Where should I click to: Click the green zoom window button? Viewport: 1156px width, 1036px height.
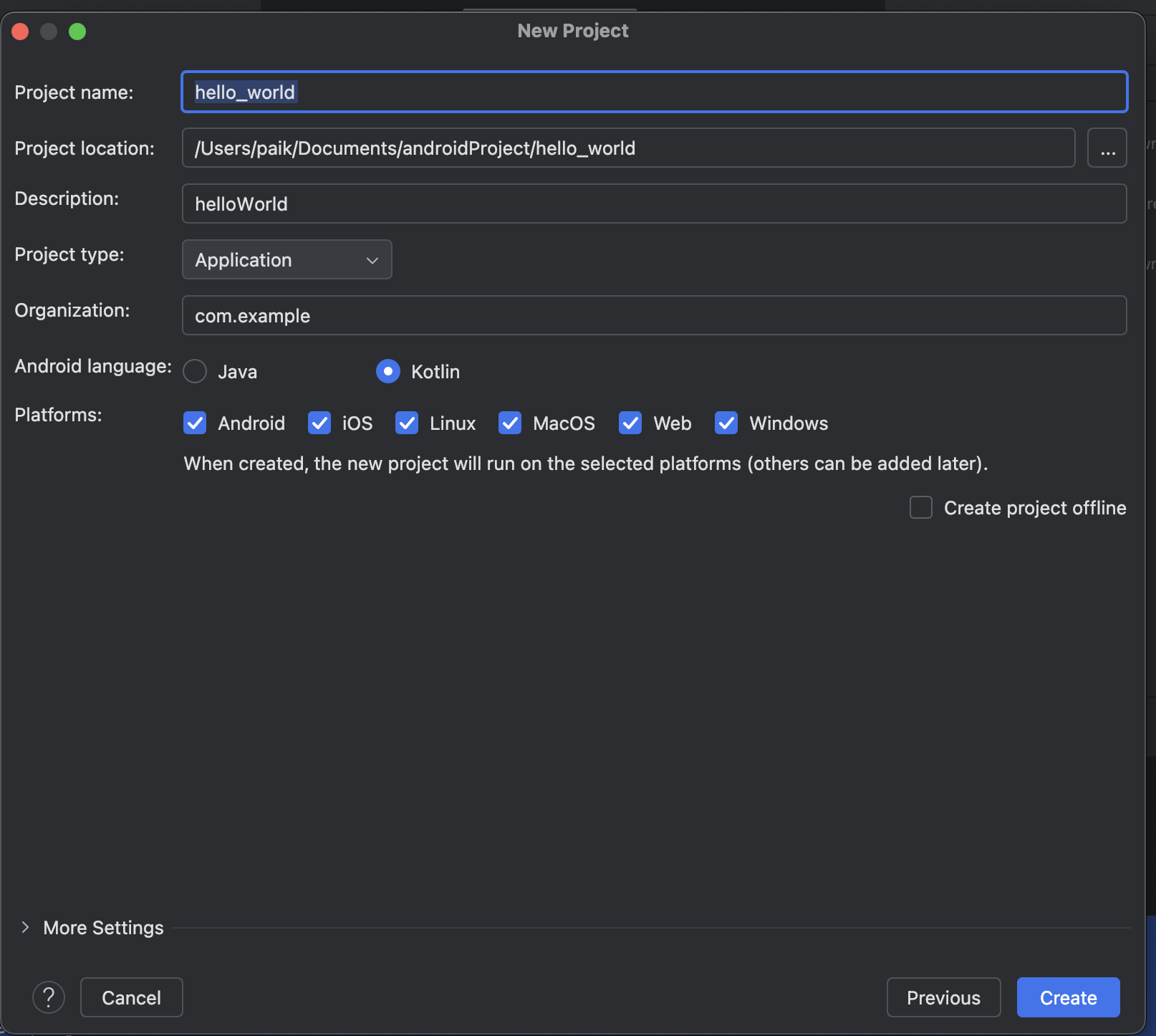click(77, 32)
